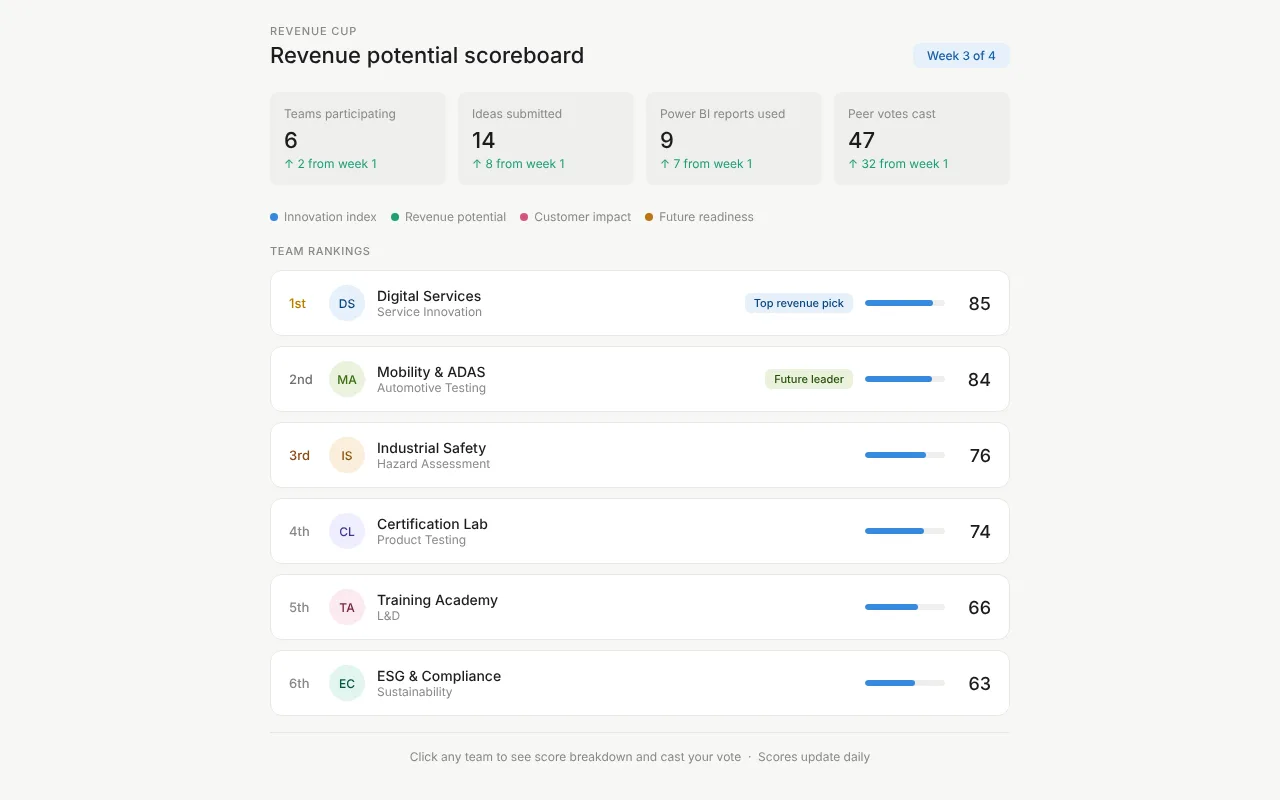1280x800 pixels.
Task: Click the Innovation index legend label
Action: [330, 217]
